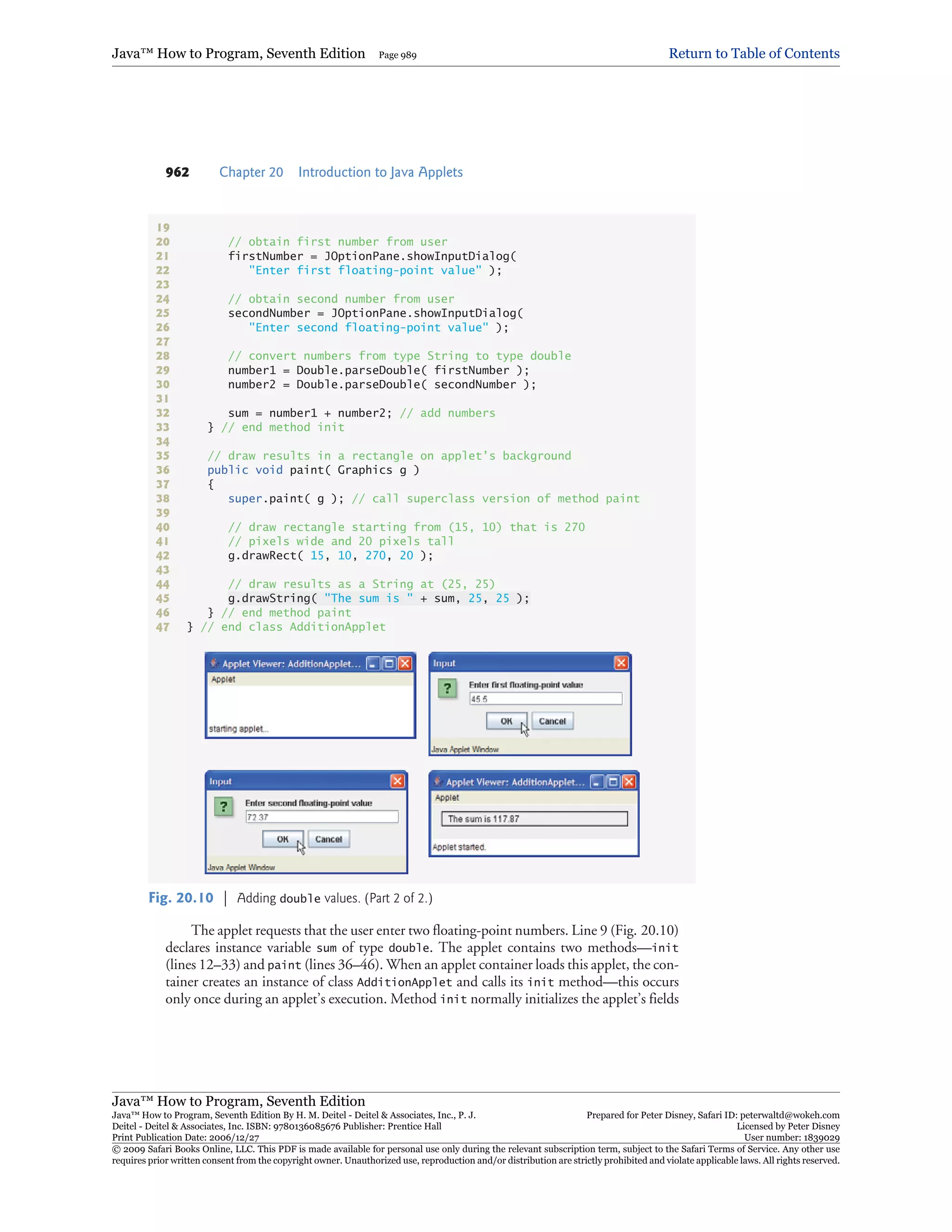The height and width of the screenshot is (1232, 952).
Task: Click the Java icon in the 'starting applet' viewer title bar
Action: 214,663
